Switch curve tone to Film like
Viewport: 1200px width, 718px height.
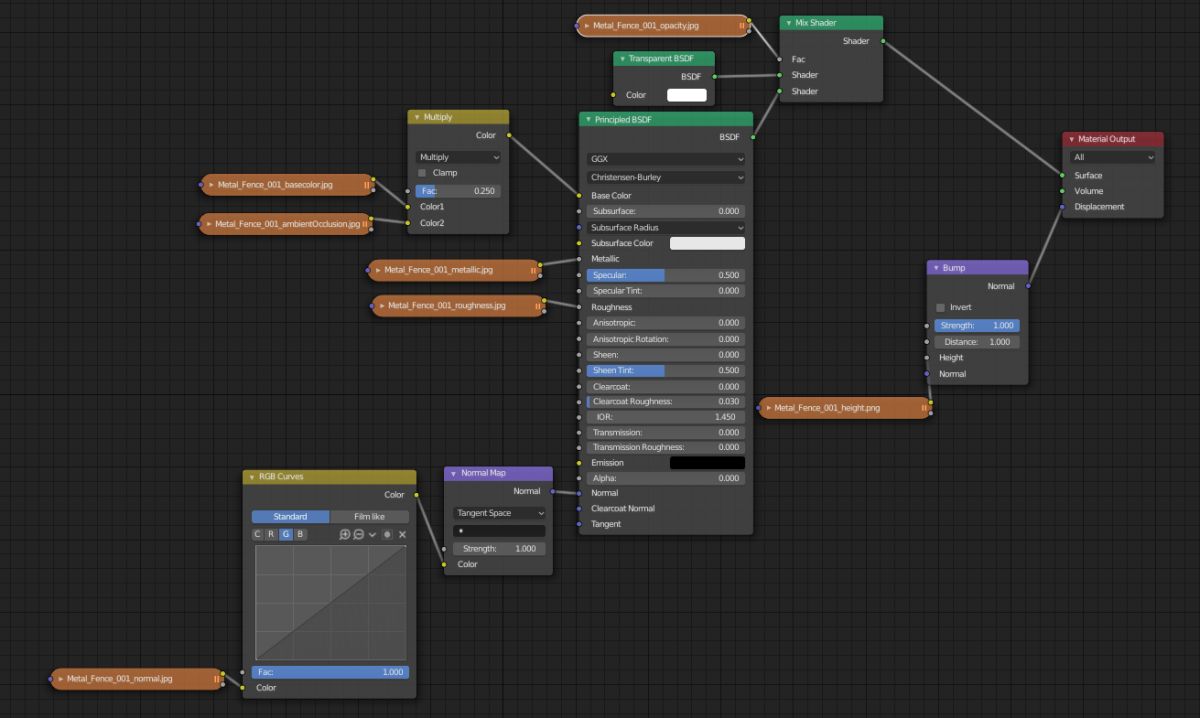click(369, 517)
